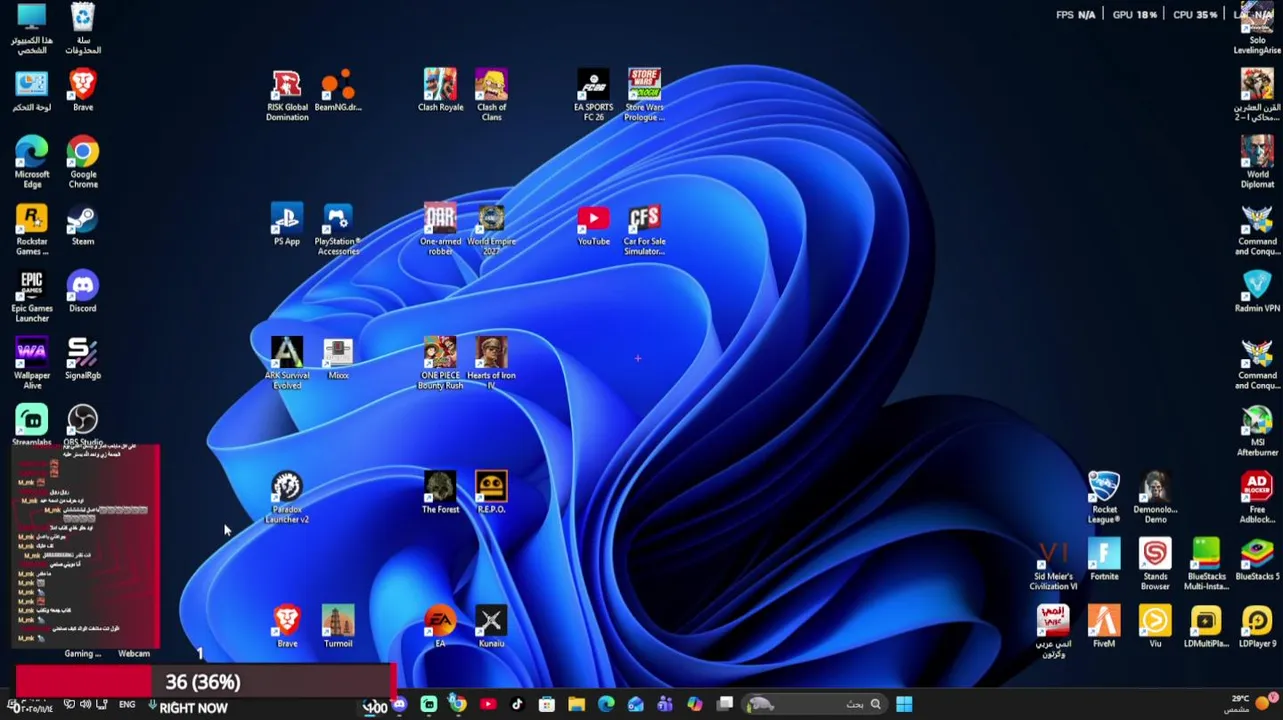1283x720 pixels.
Task: Open the Clash of Clans shortcut
Action: [x=491, y=96]
